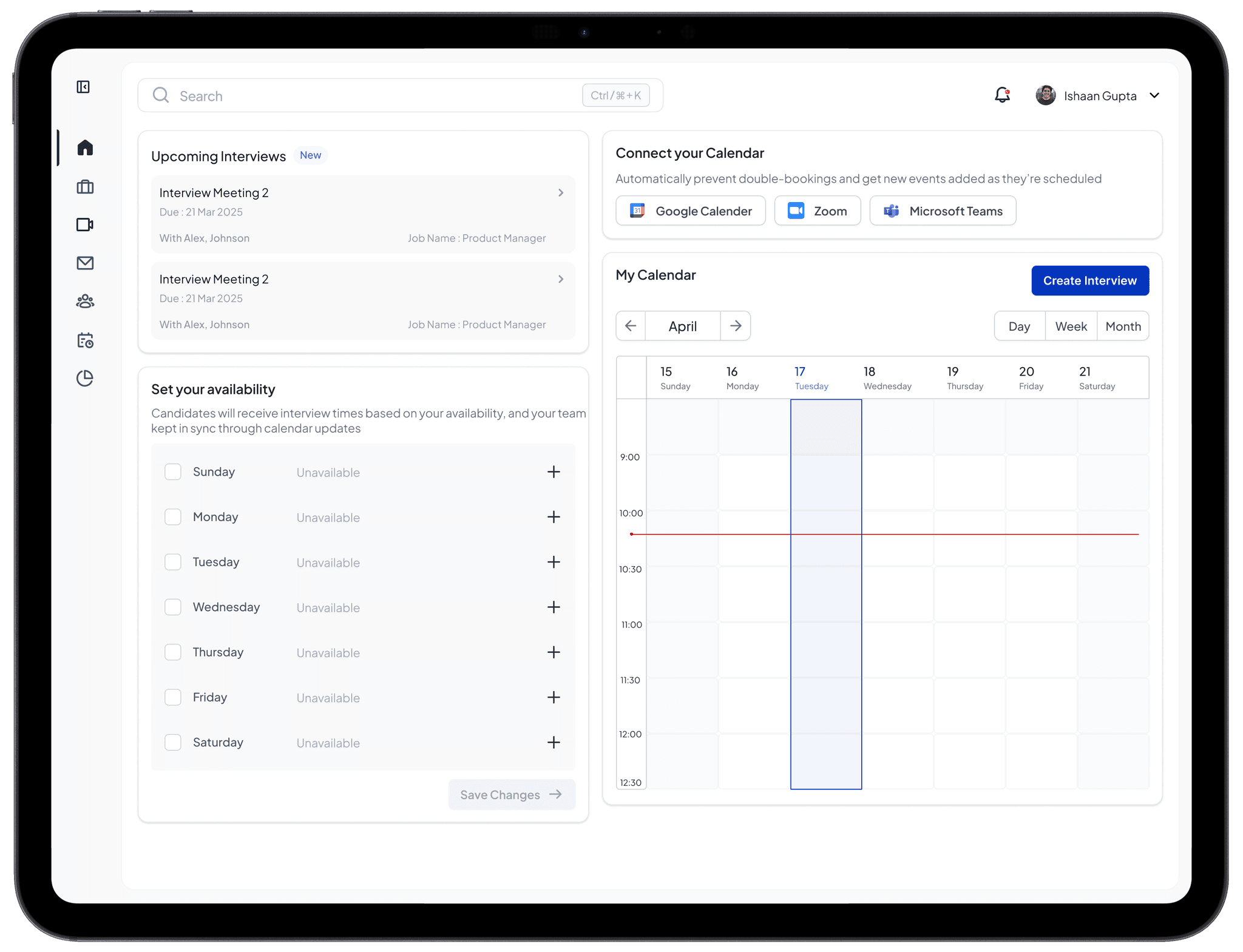Open the briefcase jobs icon
The height and width of the screenshot is (952, 1243).
pos(85,187)
